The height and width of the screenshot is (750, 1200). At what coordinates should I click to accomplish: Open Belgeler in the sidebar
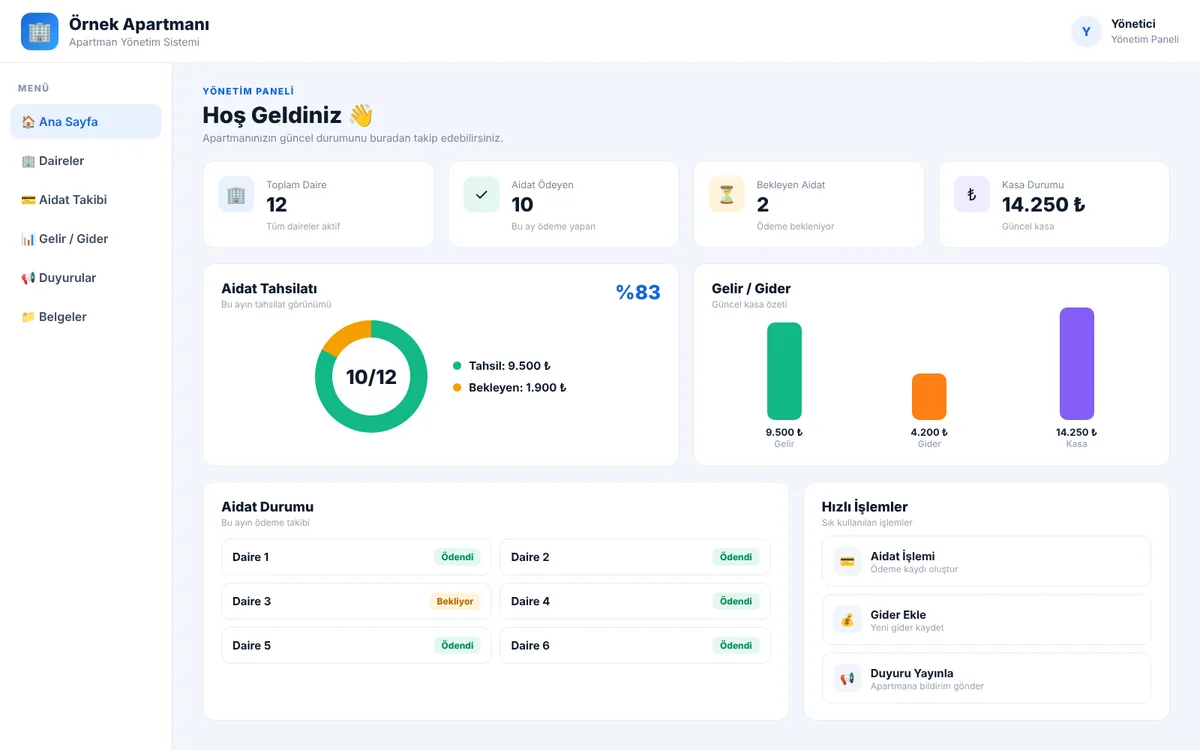86,317
